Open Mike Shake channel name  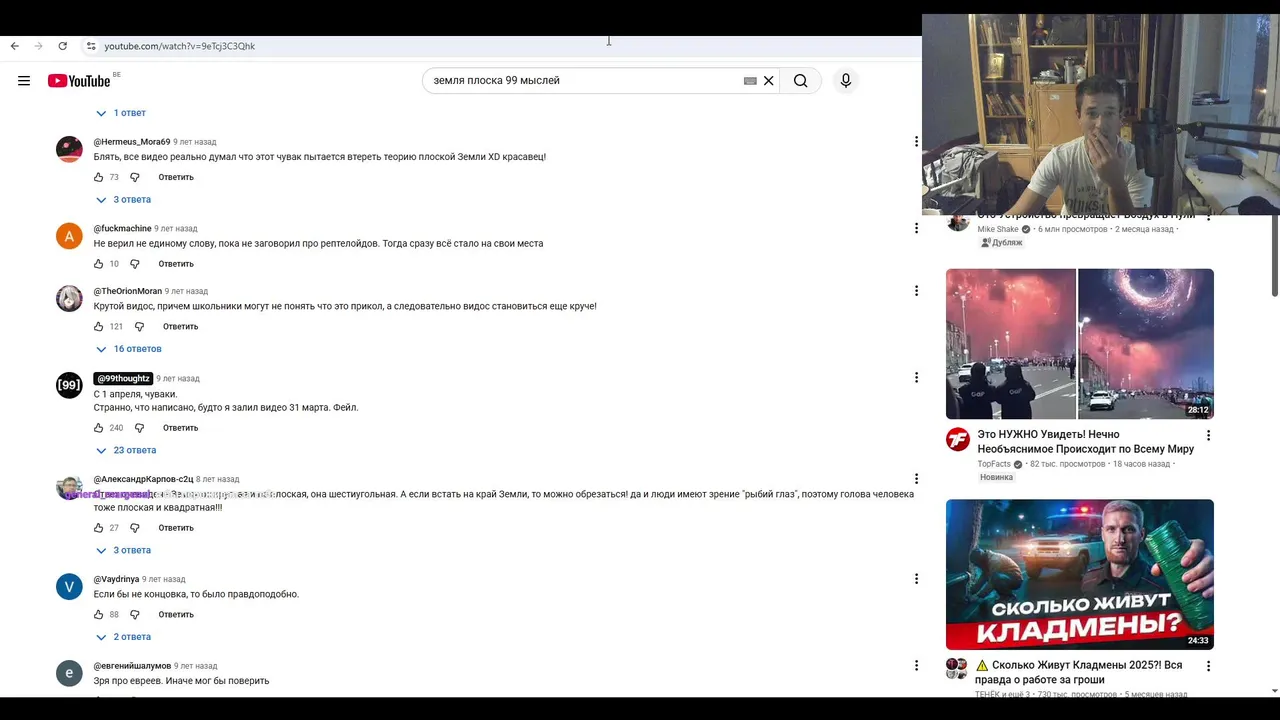click(998, 230)
